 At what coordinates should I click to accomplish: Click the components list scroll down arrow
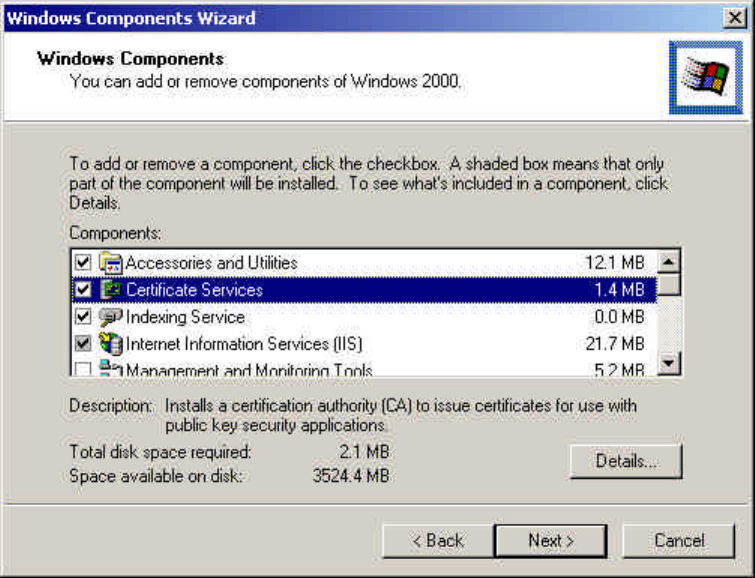click(668, 363)
